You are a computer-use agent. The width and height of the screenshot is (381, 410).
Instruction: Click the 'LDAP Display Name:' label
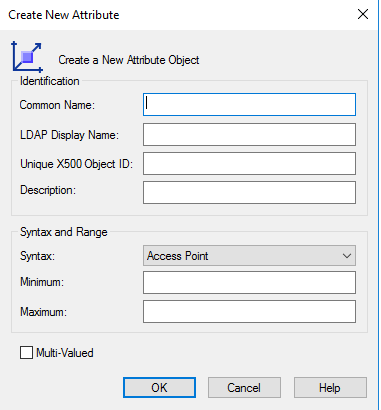click(69, 135)
